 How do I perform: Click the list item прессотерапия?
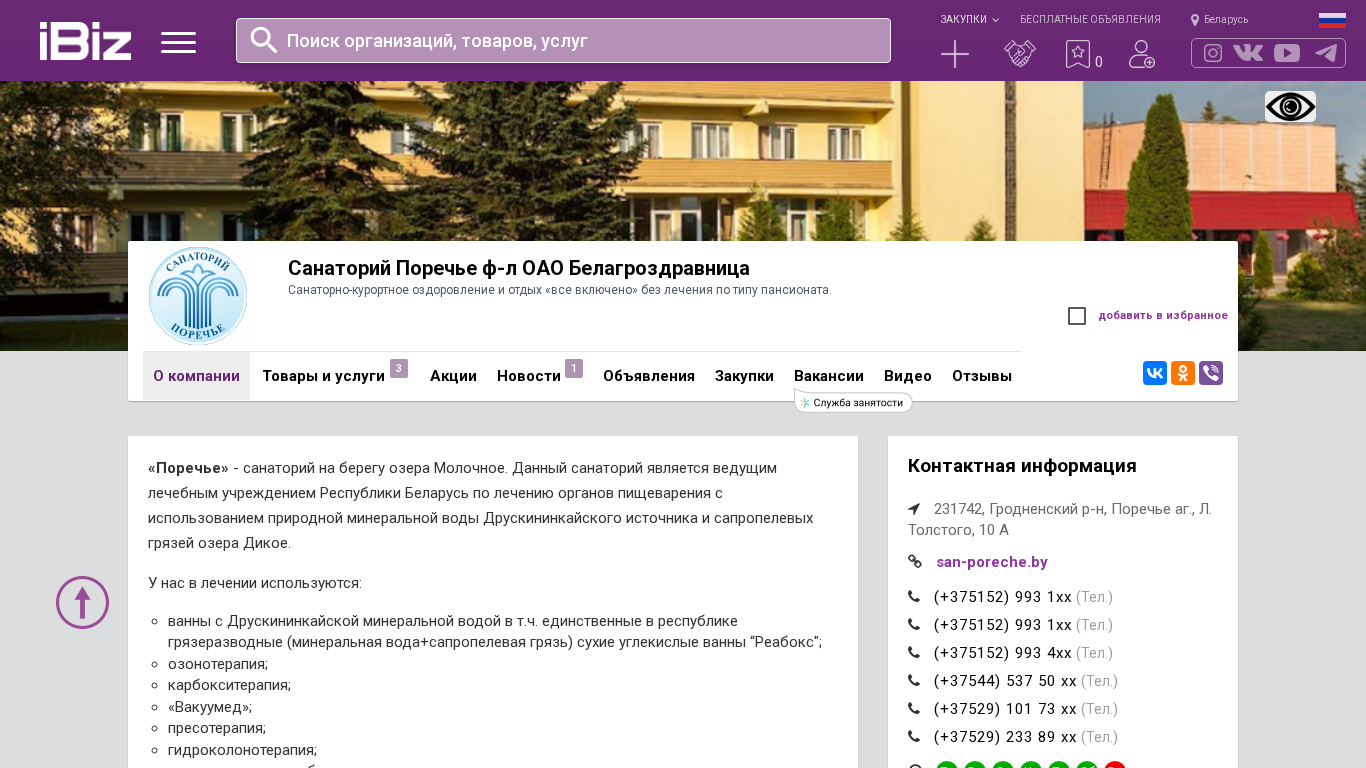point(217,728)
